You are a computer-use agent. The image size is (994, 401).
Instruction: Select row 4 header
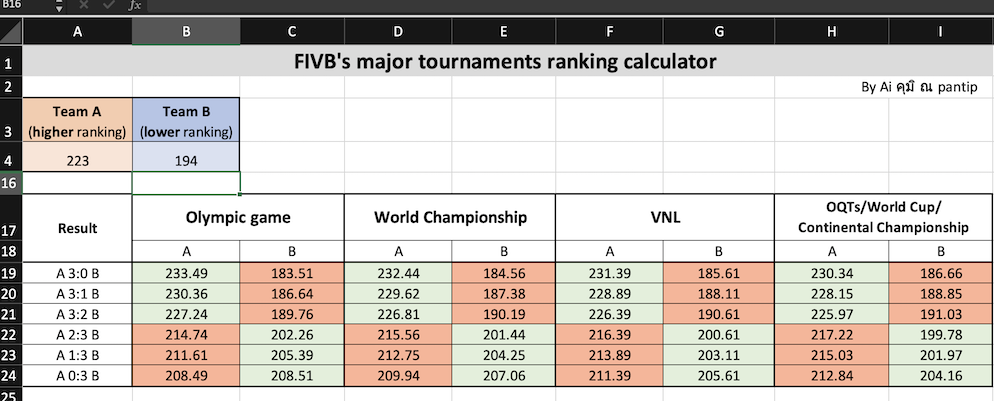click(11, 160)
